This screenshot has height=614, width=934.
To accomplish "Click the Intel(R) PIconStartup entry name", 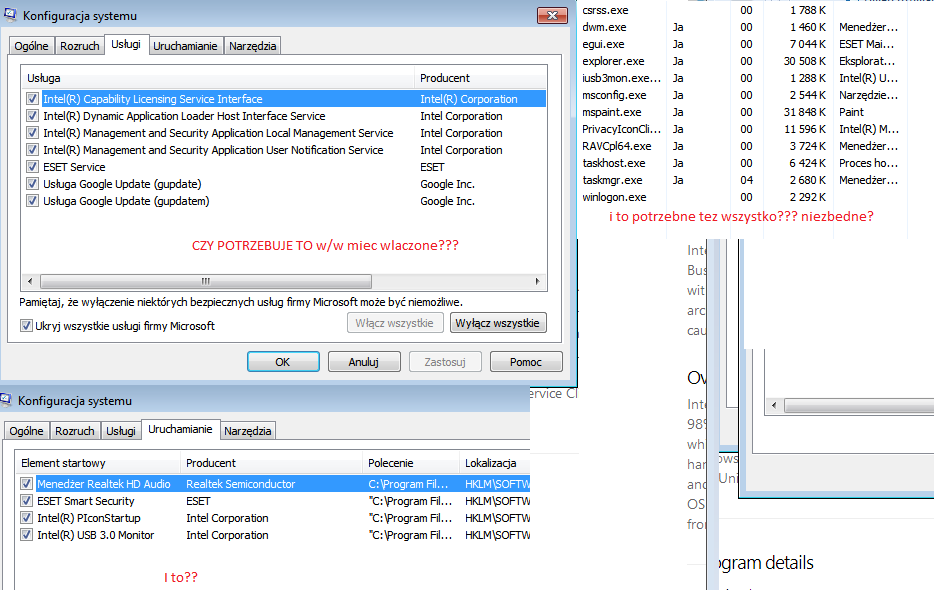I will 89,518.
